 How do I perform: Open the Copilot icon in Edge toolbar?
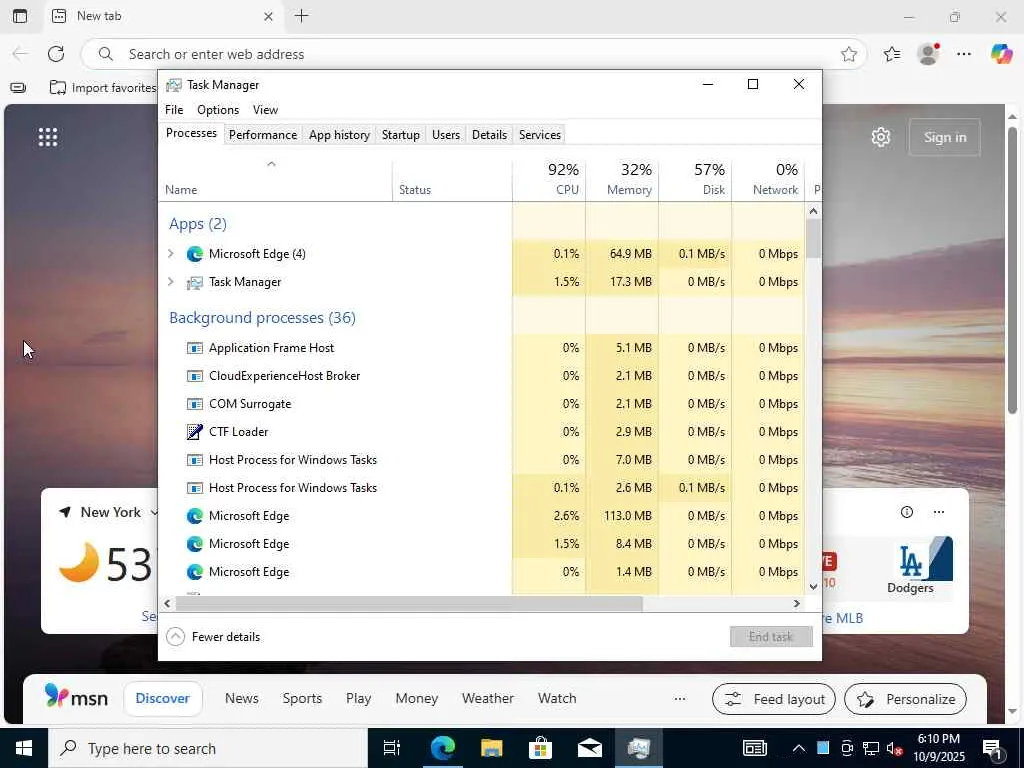click(x=1001, y=54)
